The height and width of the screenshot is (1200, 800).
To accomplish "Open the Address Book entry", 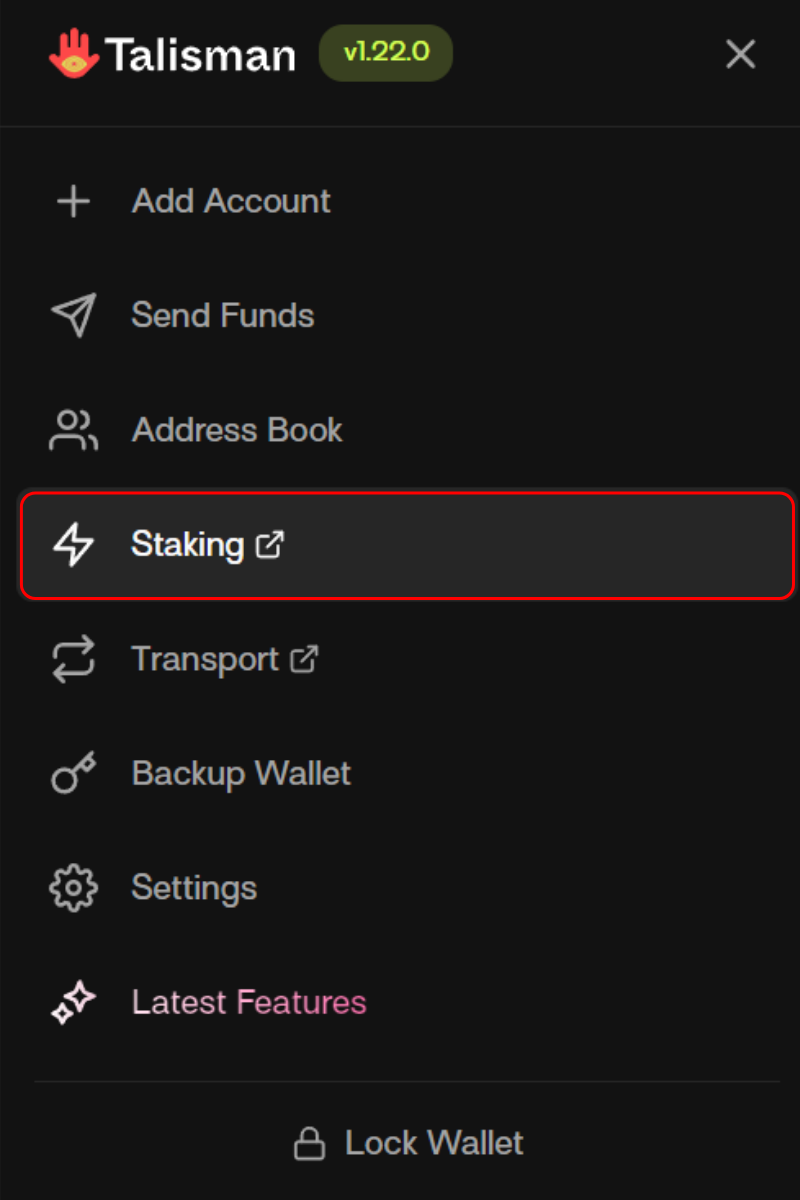I will (x=237, y=430).
